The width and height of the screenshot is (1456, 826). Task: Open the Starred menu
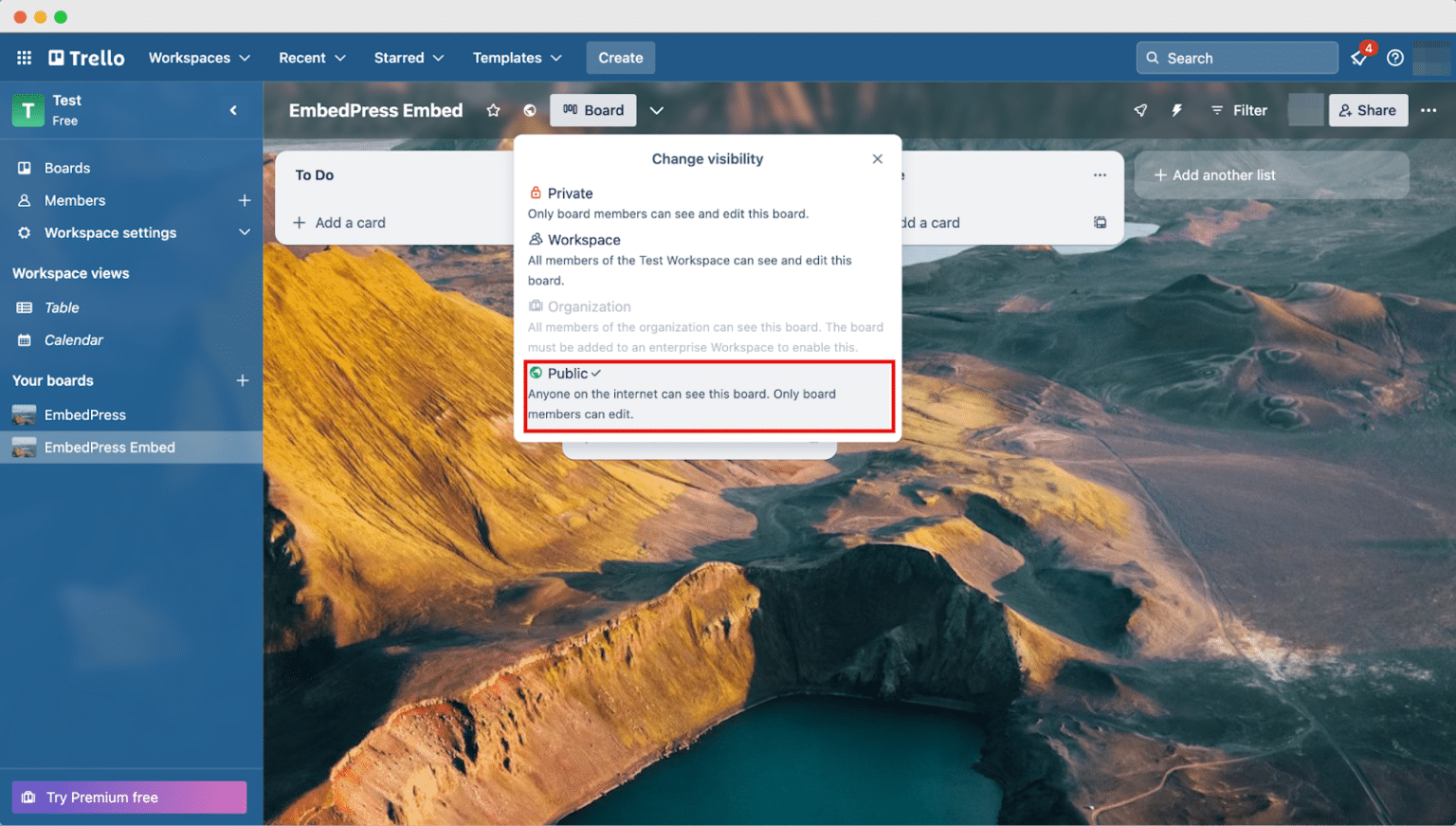(409, 57)
